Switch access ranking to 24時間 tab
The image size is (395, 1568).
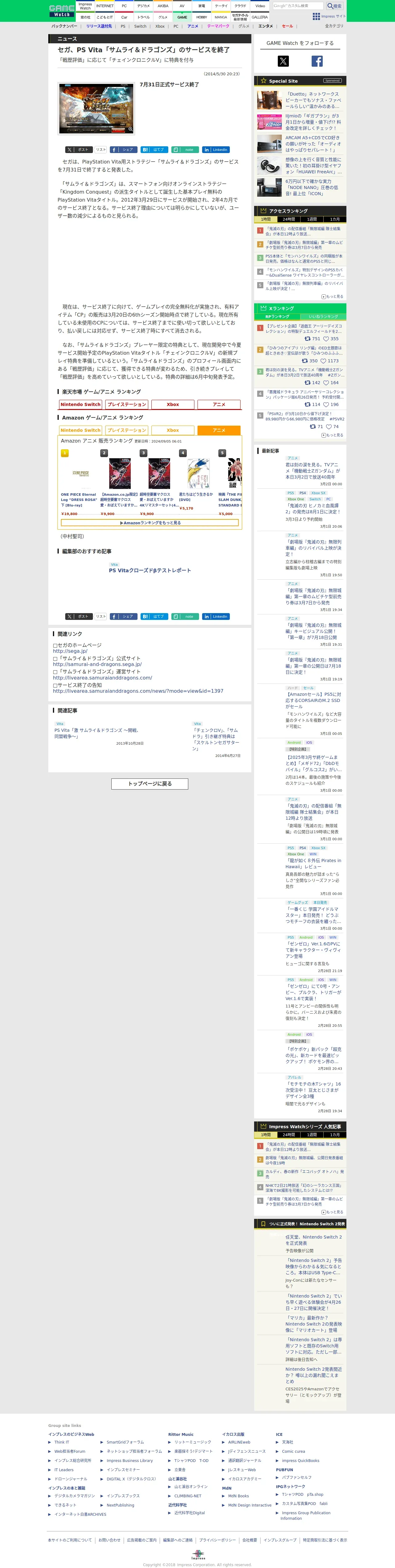click(x=289, y=219)
